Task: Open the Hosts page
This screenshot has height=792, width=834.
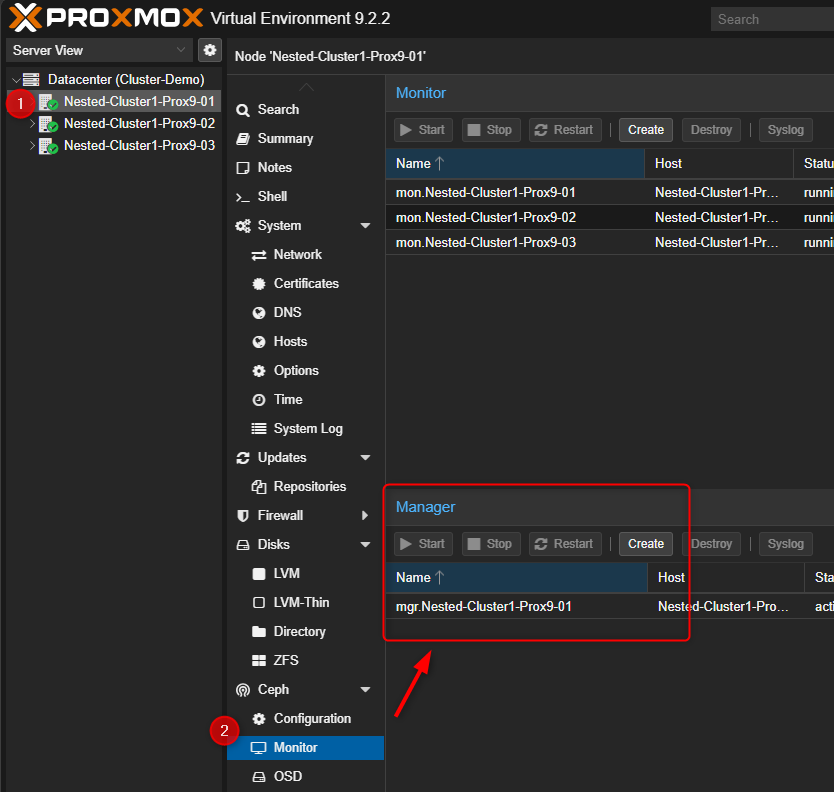Action: coord(306,341)
